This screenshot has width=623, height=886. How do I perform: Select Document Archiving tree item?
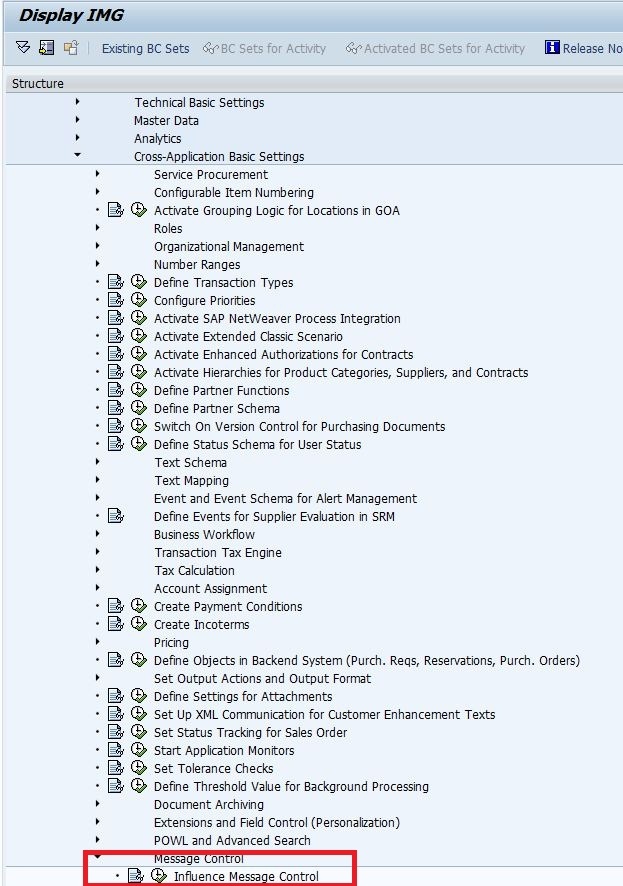click(209, 804)
